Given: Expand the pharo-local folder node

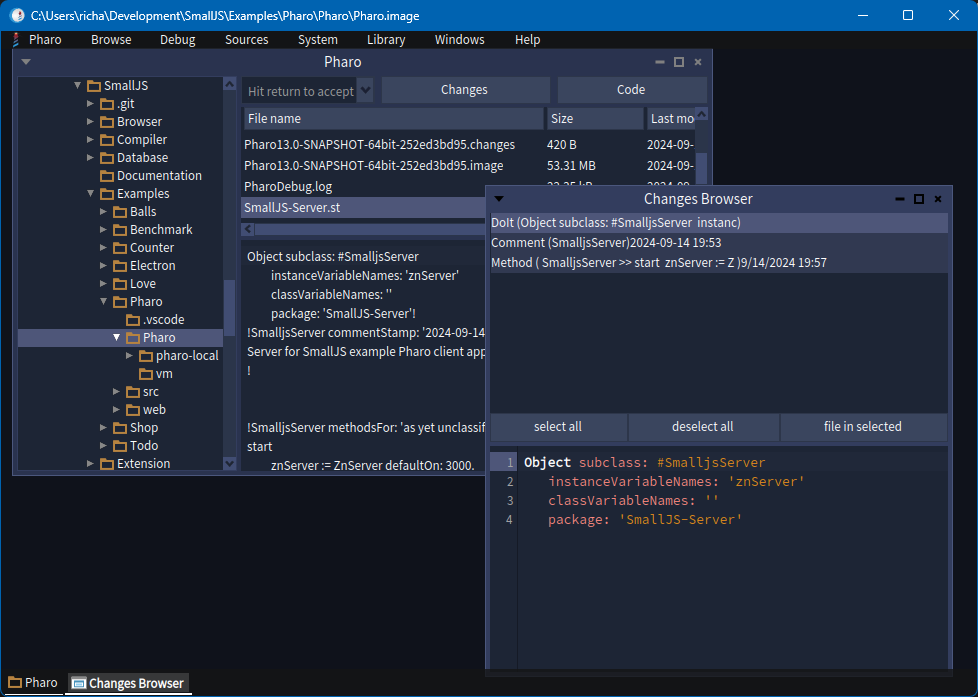Looking at the screenshot, I should pos(129,356).
